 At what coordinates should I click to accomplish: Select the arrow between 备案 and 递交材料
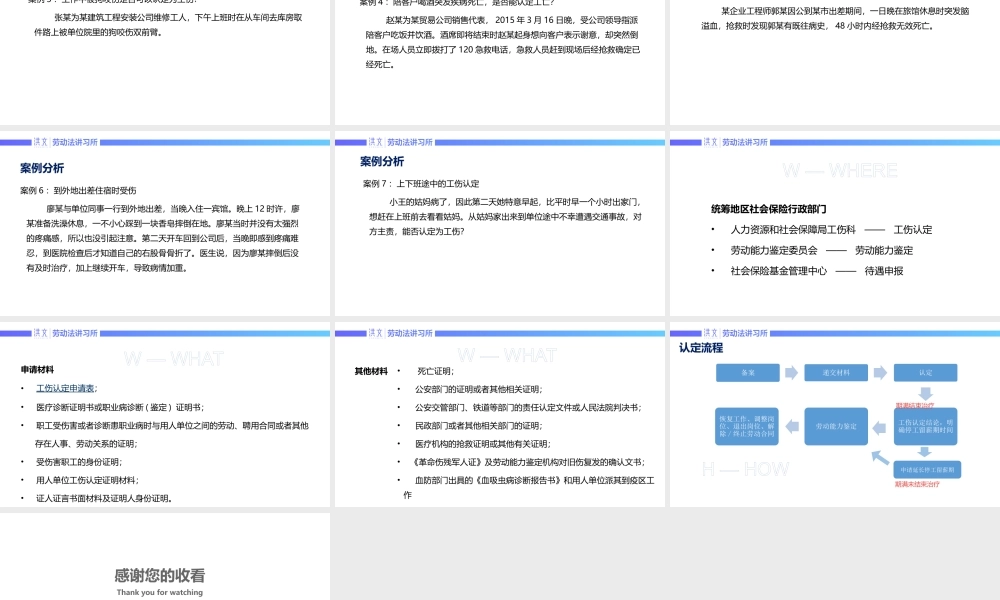click(x=791, y=372)
